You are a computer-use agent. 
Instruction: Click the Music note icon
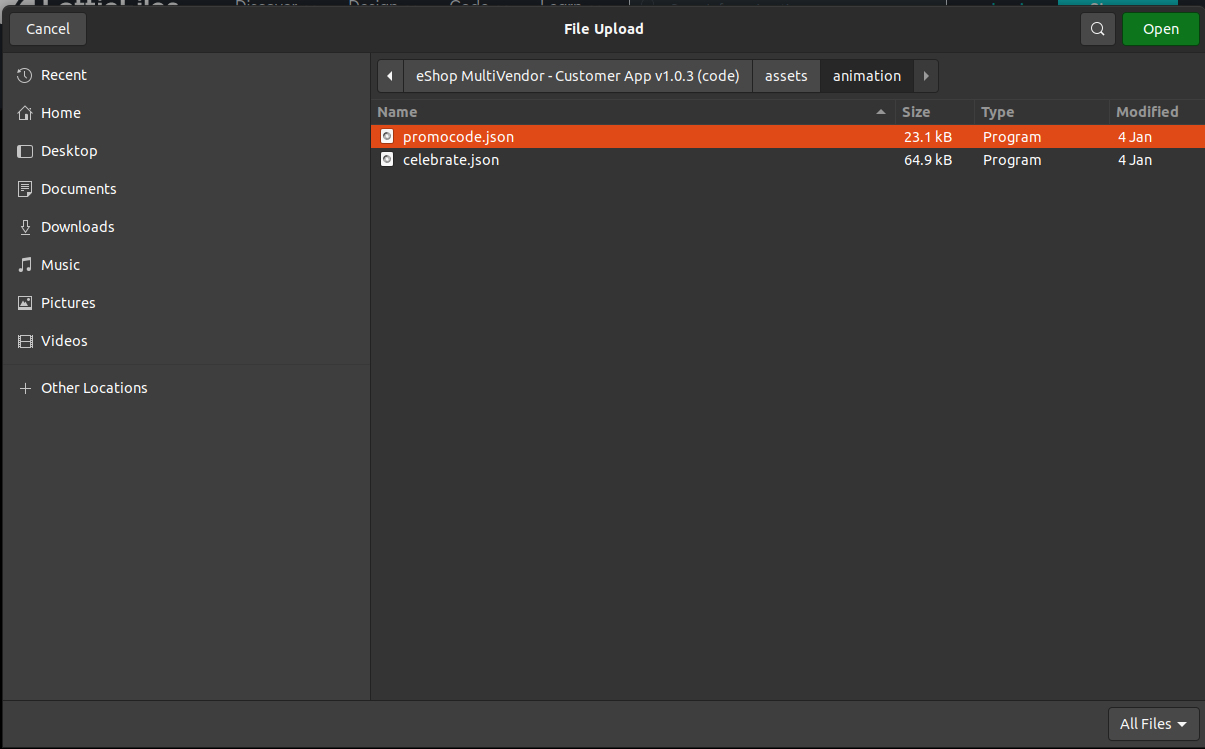pos(25,265)
